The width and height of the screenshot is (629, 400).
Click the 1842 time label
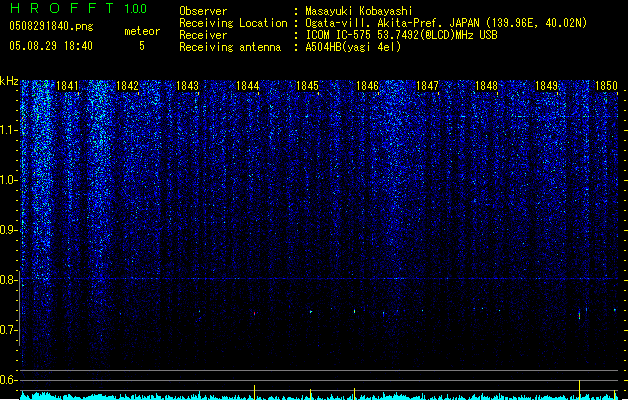point(127,86)
